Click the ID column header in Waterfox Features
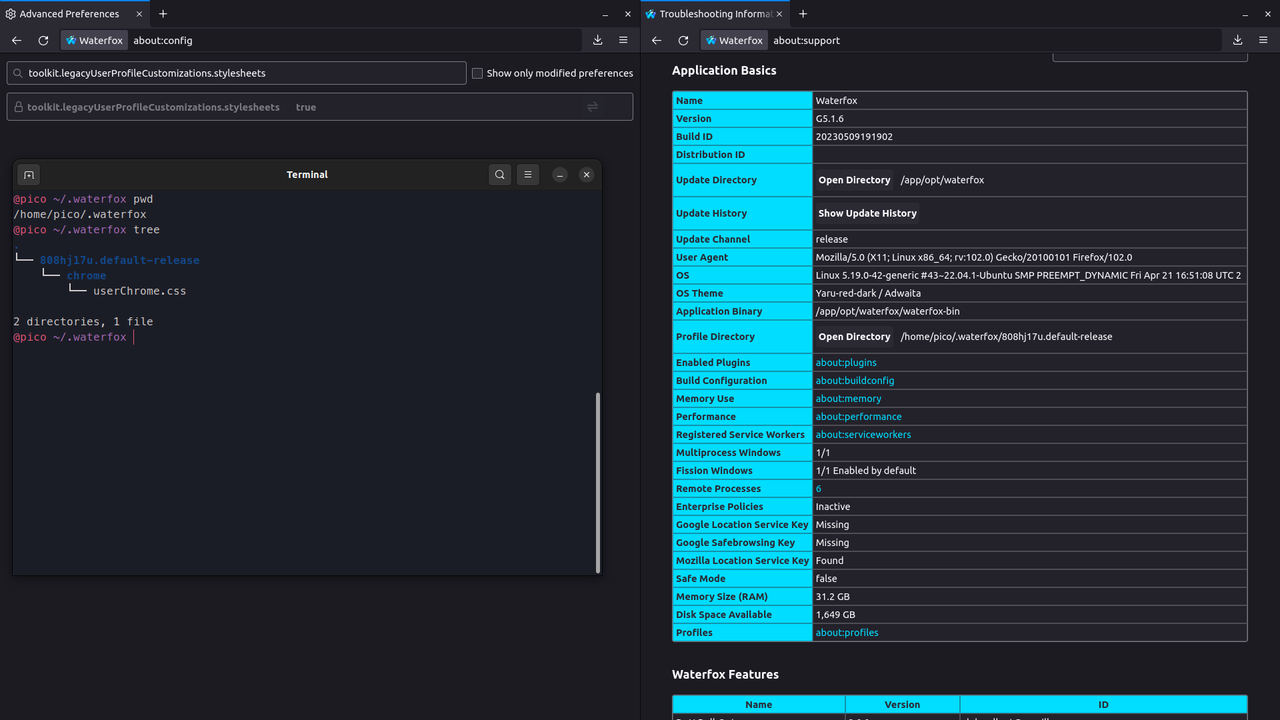 (1104, 705)
